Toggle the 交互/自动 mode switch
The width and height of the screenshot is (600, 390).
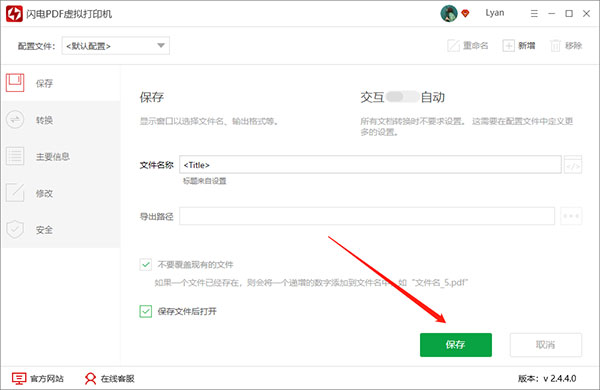coord(402,97)
